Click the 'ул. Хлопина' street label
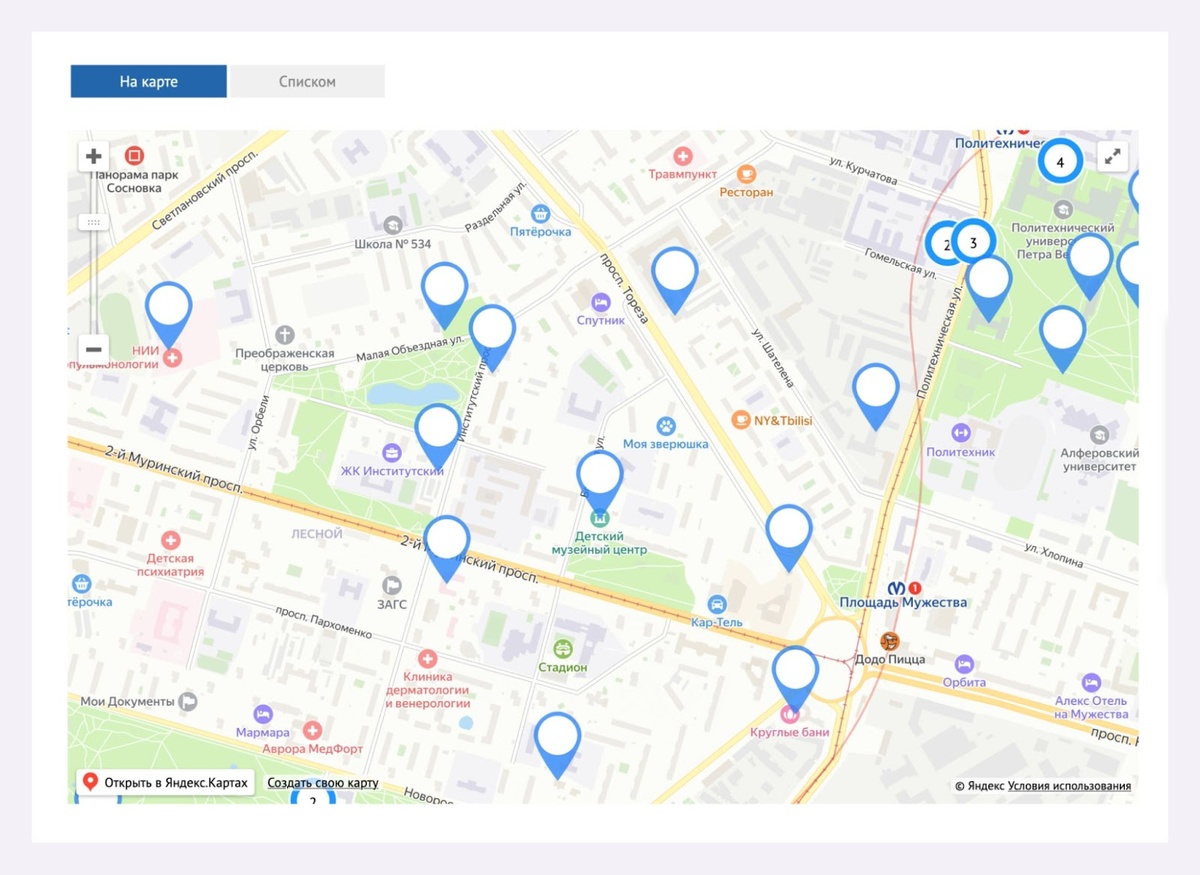 click(x=1053, y=555)
